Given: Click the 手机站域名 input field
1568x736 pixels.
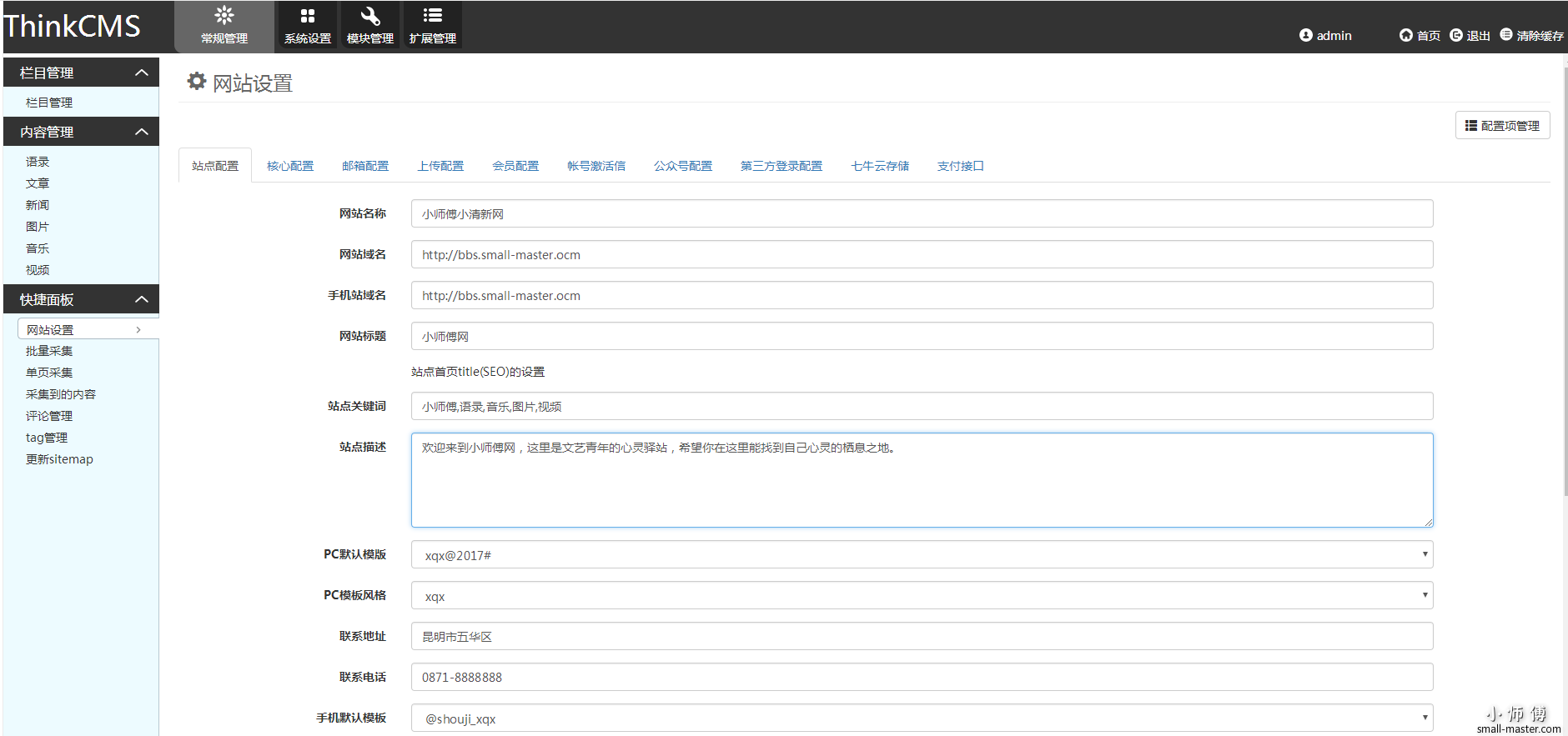Looking at the screenshot, I should click(922, 295).
